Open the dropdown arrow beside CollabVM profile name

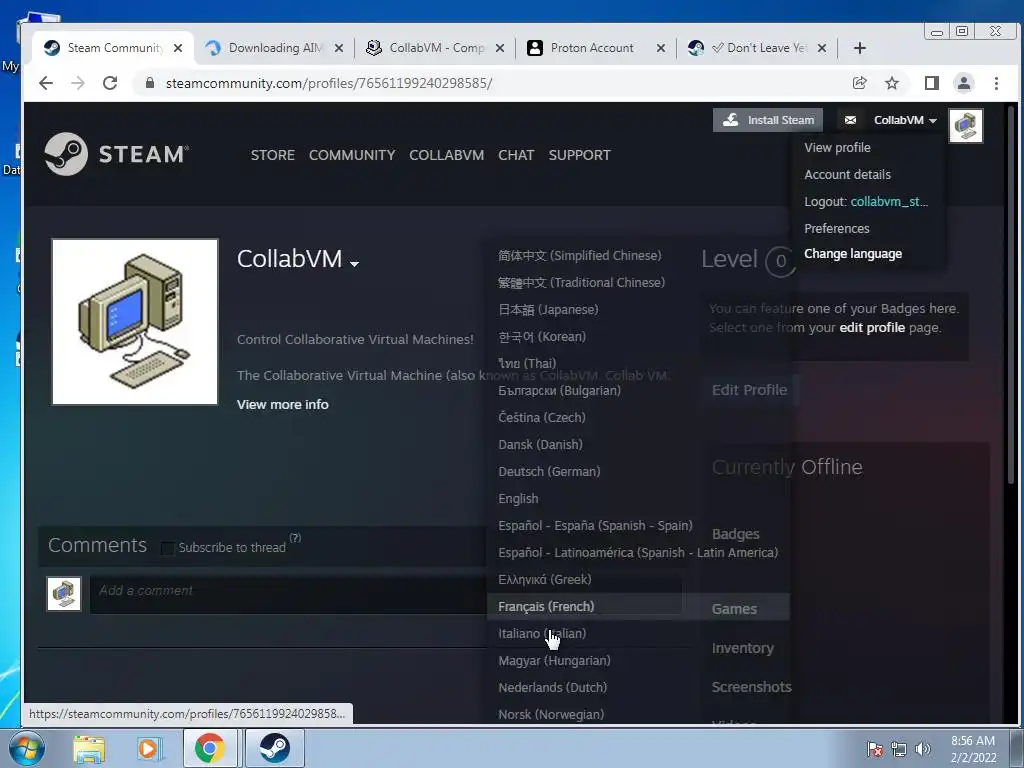click(354, 263)
